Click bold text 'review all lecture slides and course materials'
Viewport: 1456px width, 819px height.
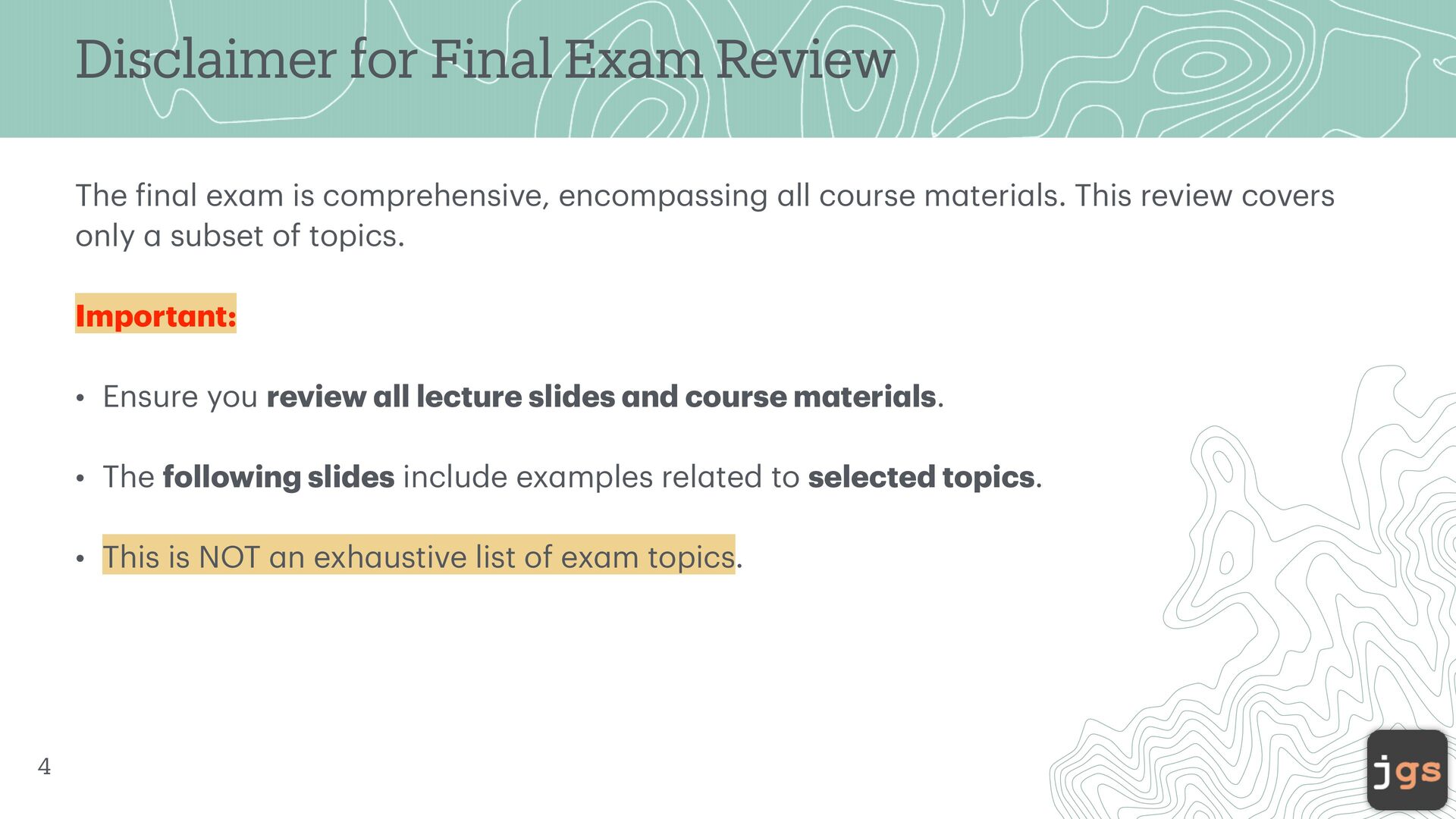(x=601, y=397)
